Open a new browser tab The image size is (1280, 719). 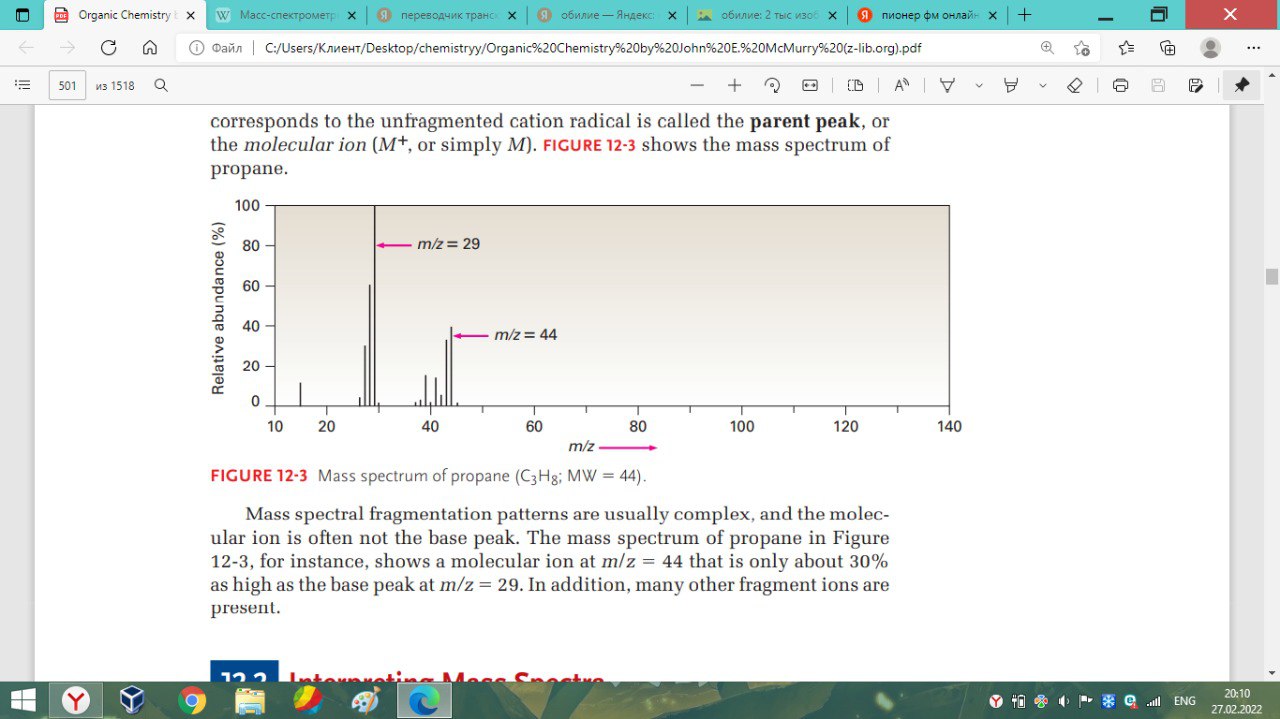pos(1024,16)
